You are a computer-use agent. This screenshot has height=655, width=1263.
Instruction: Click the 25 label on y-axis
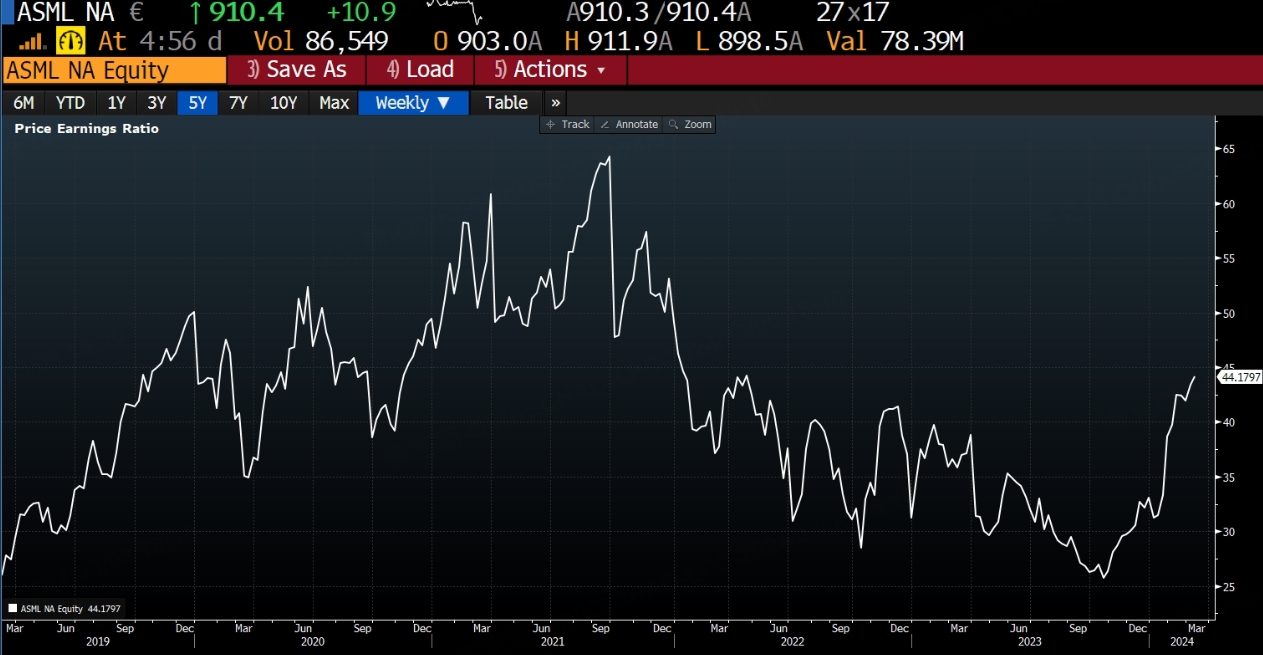coord(1229,586)
